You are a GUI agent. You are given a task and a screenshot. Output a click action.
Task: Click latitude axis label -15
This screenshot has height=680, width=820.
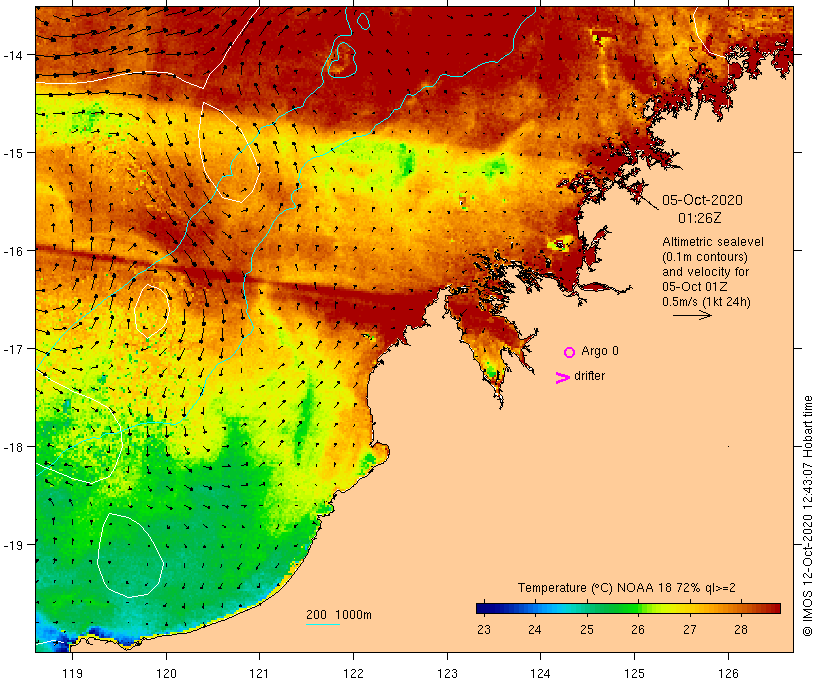pos(12,153)
